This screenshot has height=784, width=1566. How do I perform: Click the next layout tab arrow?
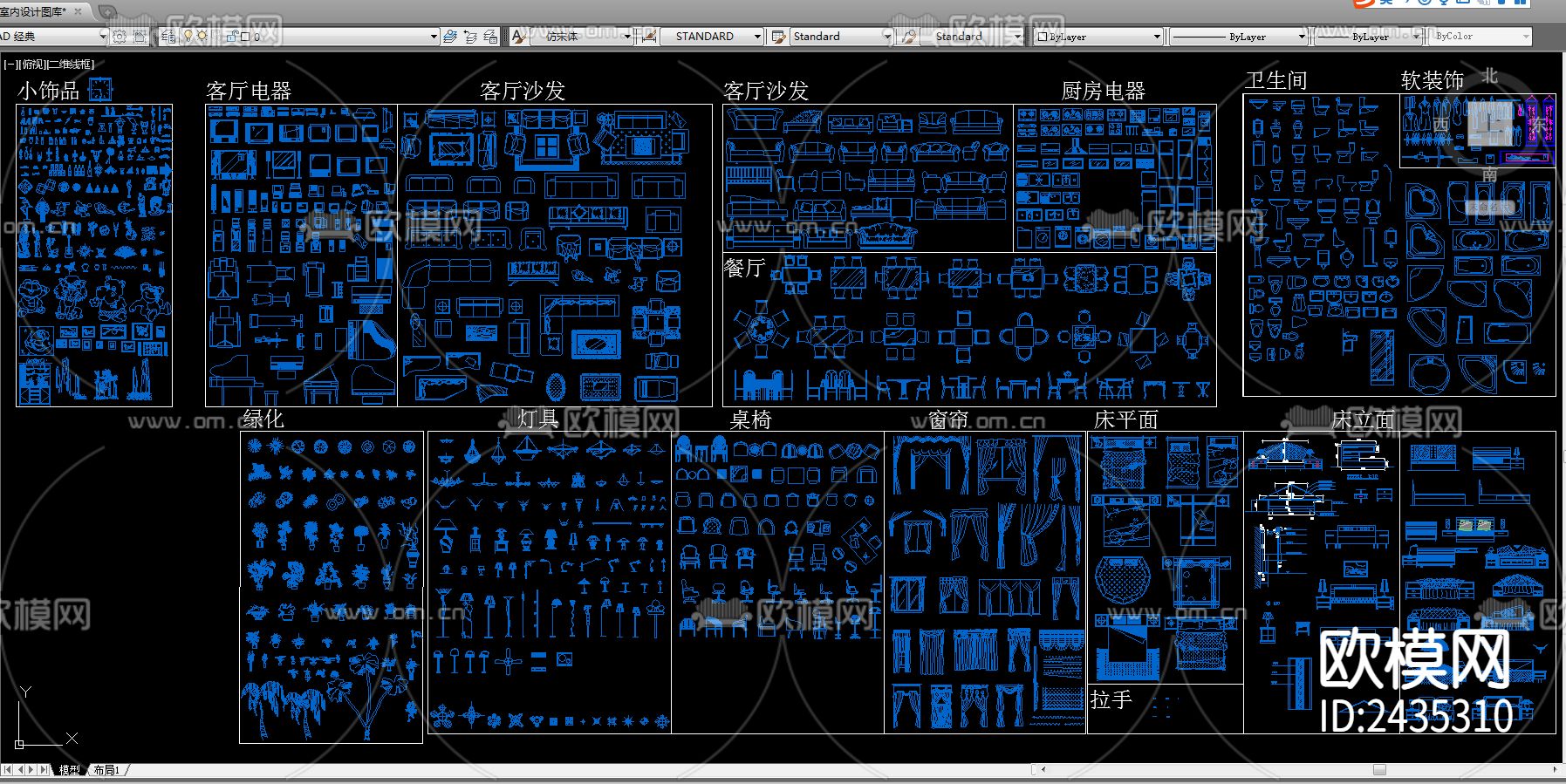[x=32, y=770]
